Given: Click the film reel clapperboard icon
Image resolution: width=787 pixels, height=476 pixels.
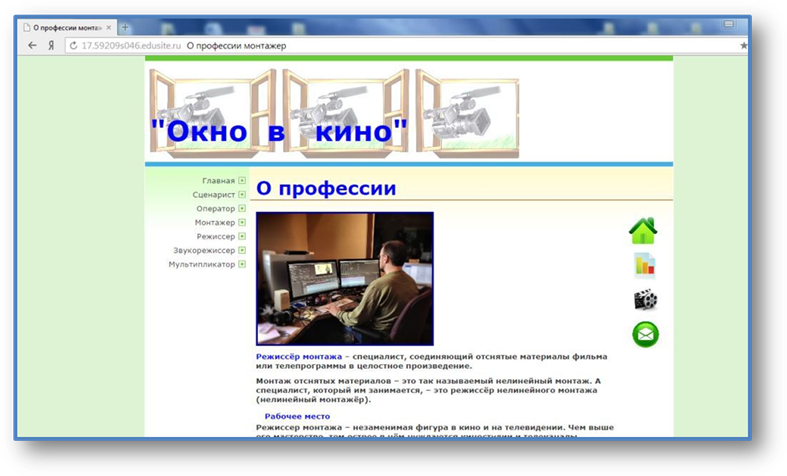Looking at the screenshot, I should coord(645,300).
